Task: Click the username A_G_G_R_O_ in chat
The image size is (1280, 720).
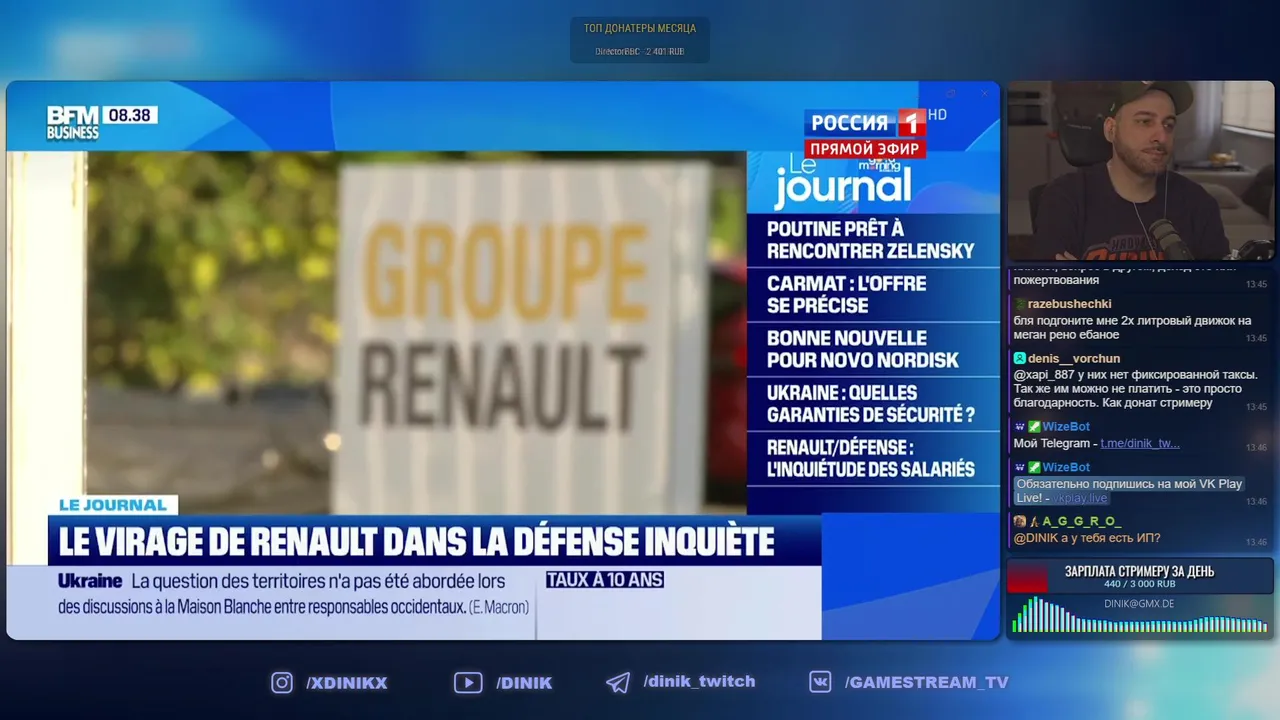Action: pyautogui.click(x=1081, y=522)
